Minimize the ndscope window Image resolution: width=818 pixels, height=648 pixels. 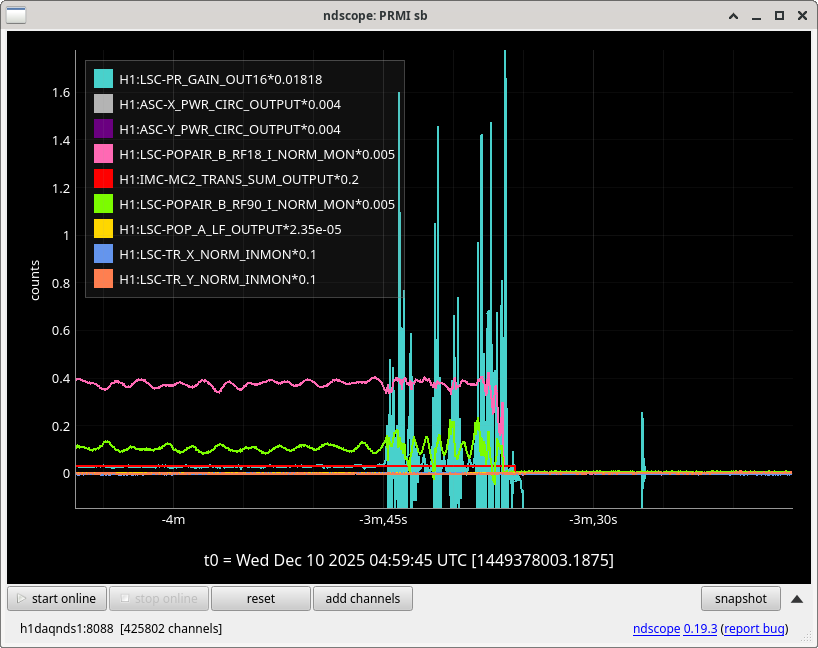[x=757, y=15]
